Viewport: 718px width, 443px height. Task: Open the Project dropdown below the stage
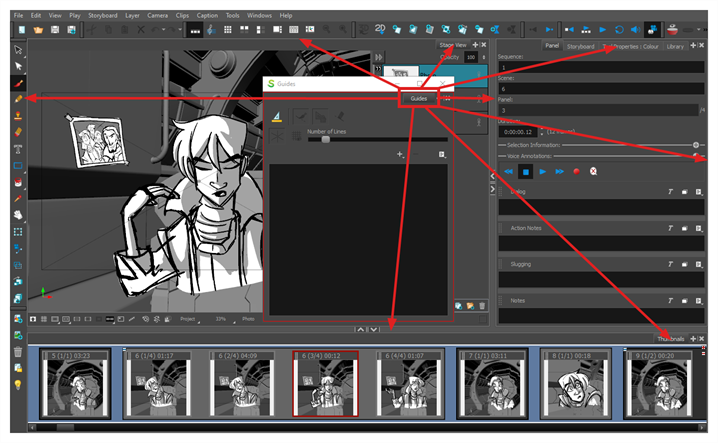[189, 319]
